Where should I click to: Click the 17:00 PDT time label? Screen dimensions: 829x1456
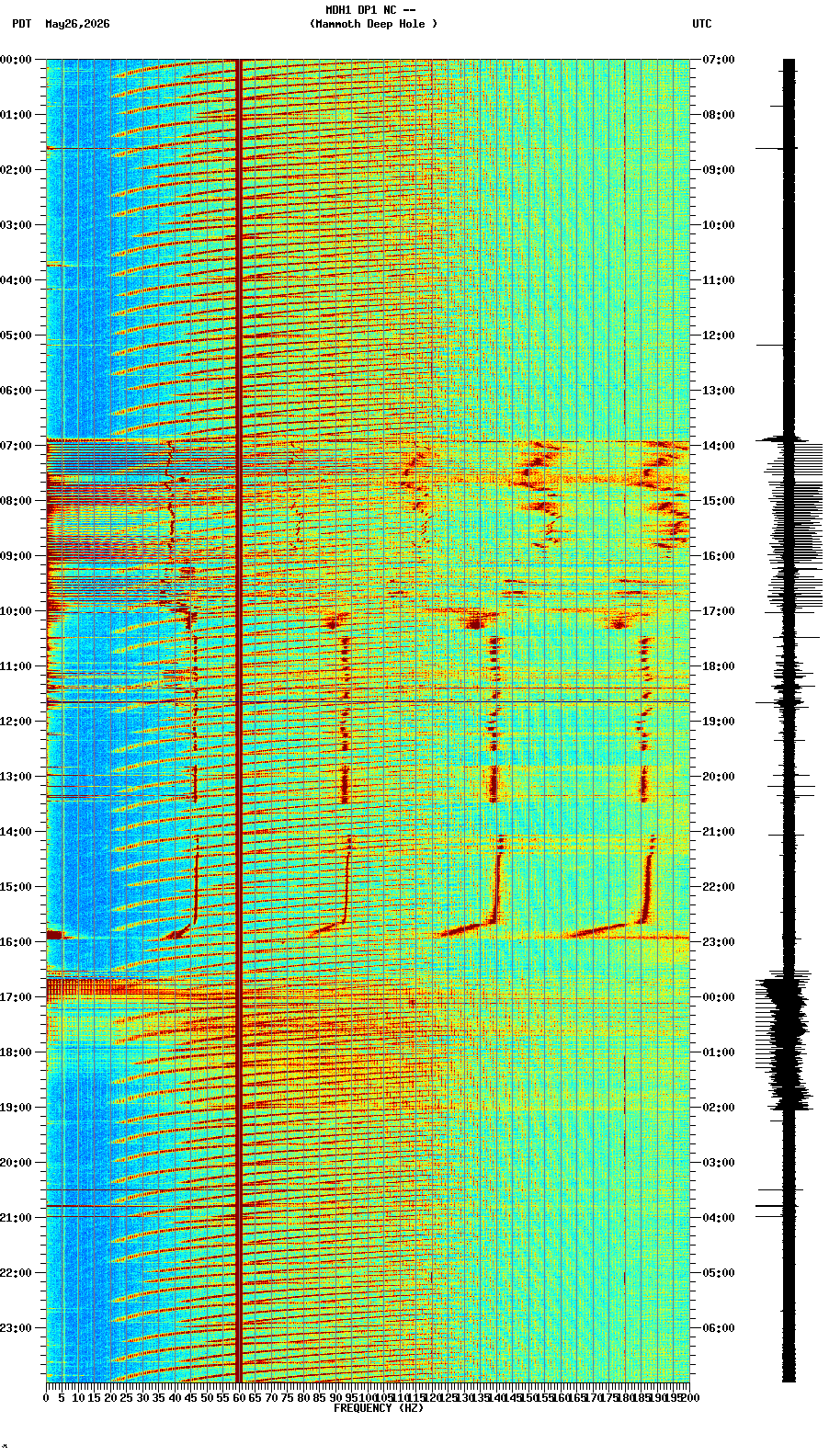click(16, 997)
